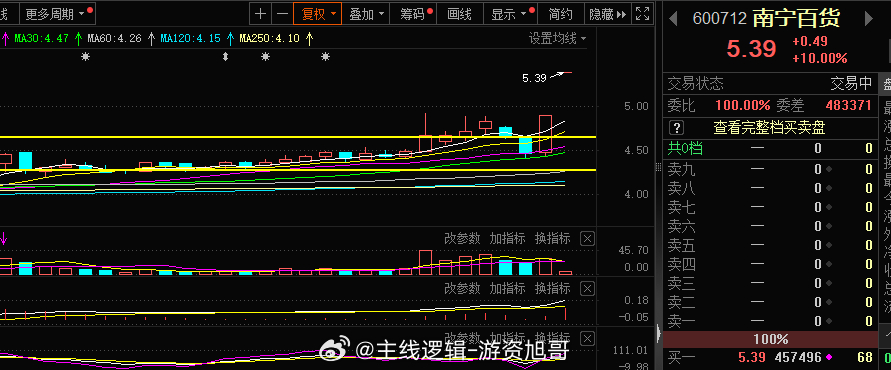The width and height of the screenshot is (891, 370).
Task: Click MA60 moving average label
Action: click(114, 39)
